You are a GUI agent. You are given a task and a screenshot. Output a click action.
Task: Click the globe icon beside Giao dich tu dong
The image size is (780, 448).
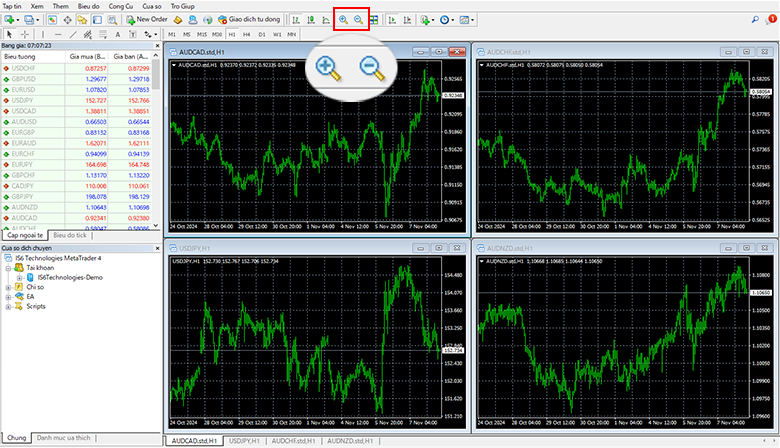(207, 20)
